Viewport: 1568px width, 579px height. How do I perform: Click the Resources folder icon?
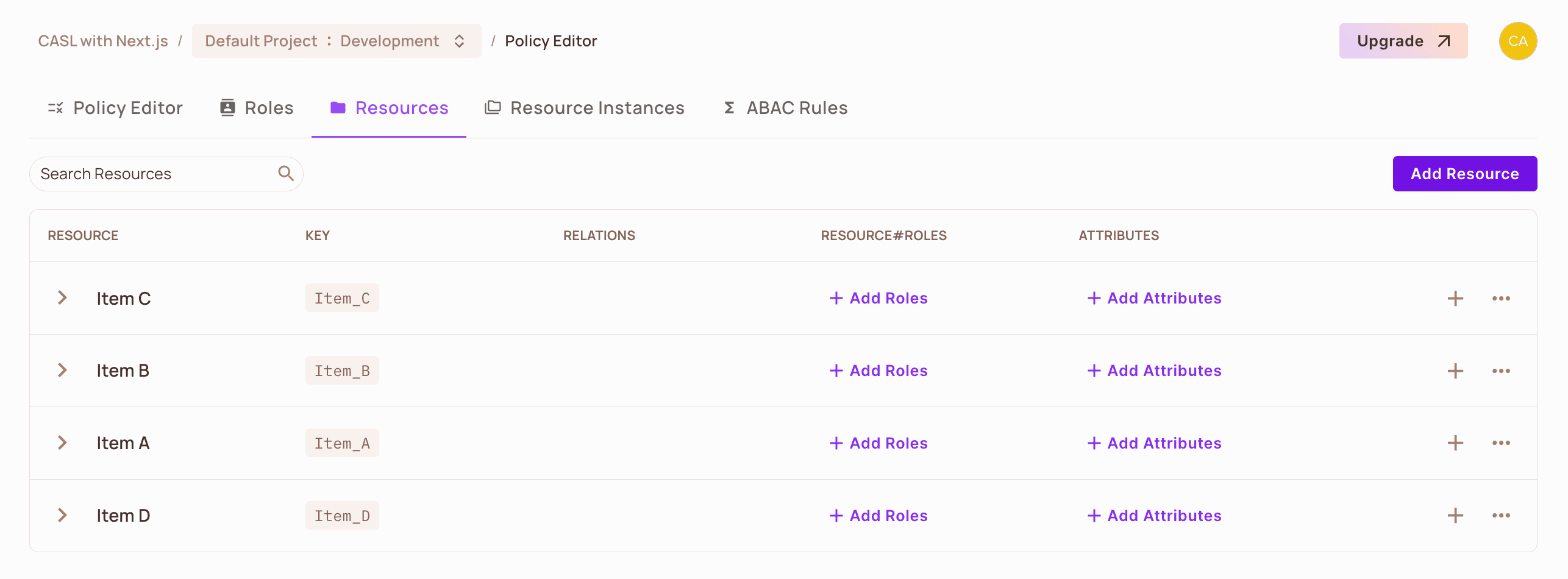[x=339, y=107]
